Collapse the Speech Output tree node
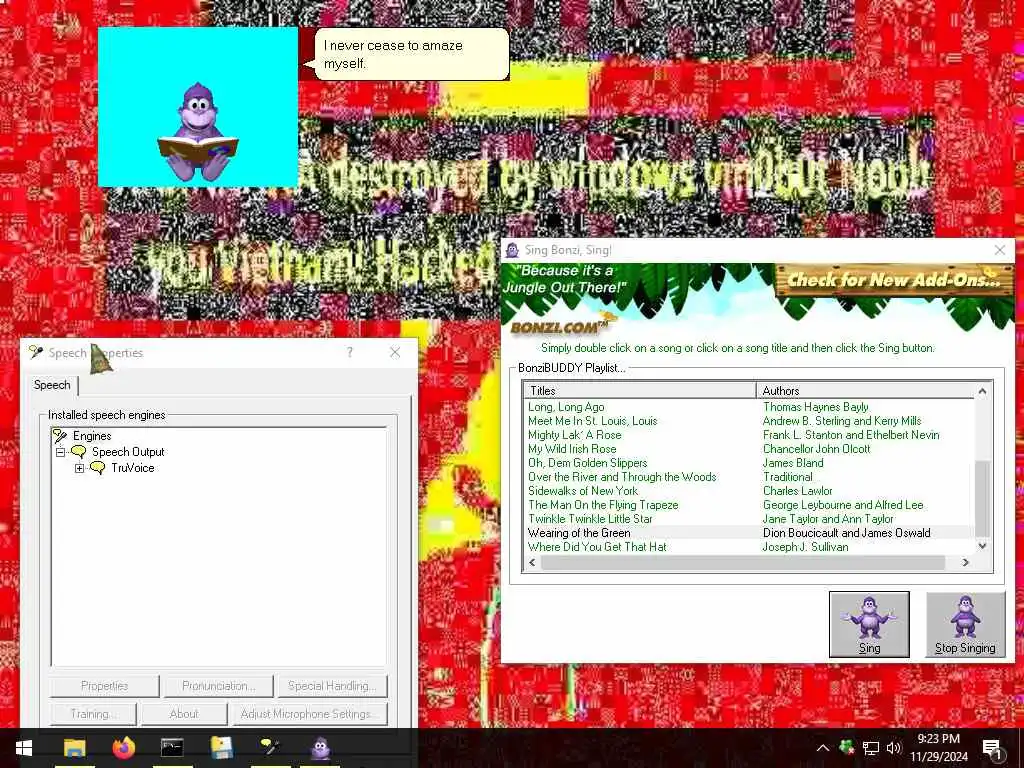The width and height of the screenshot is (1024, 768). (61, 452)
